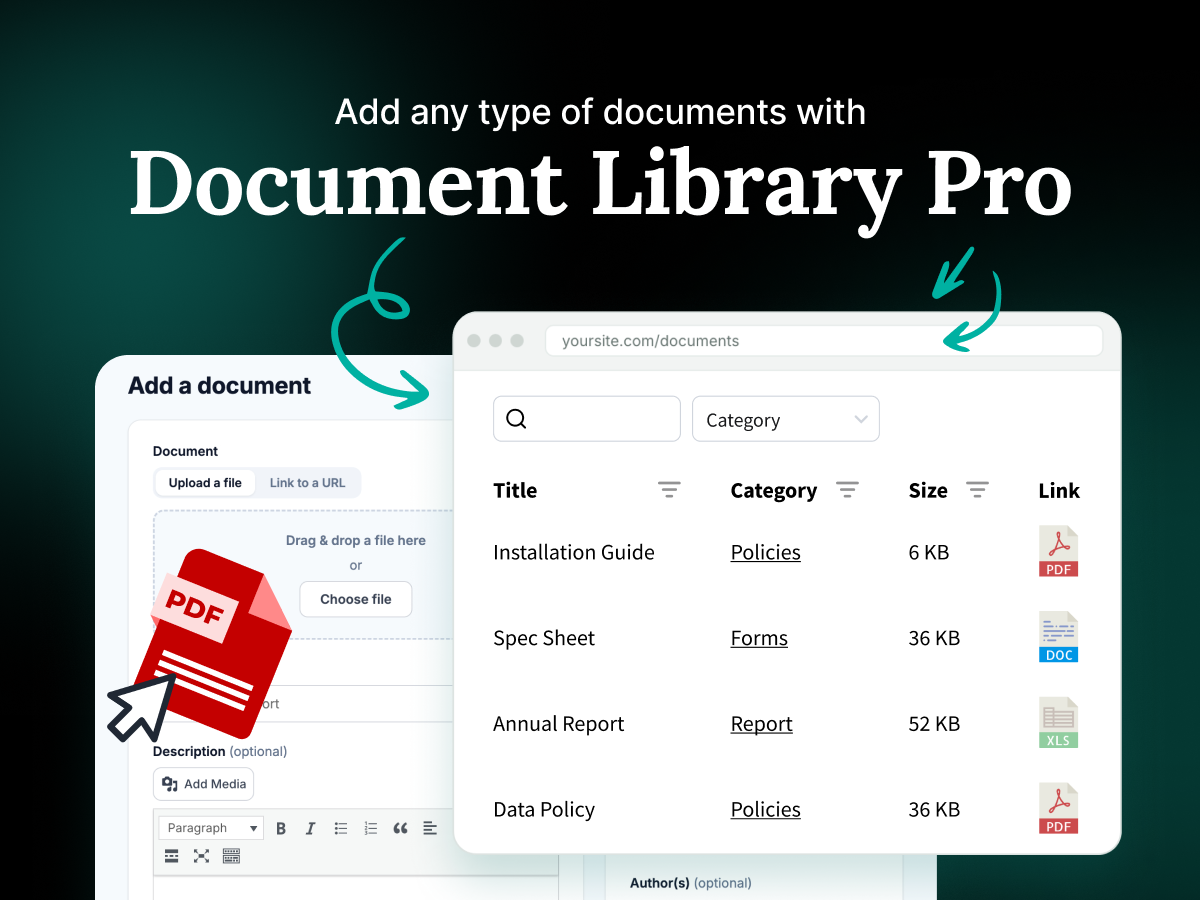
Task: Click the 6 KB size value
Action: 929,552
